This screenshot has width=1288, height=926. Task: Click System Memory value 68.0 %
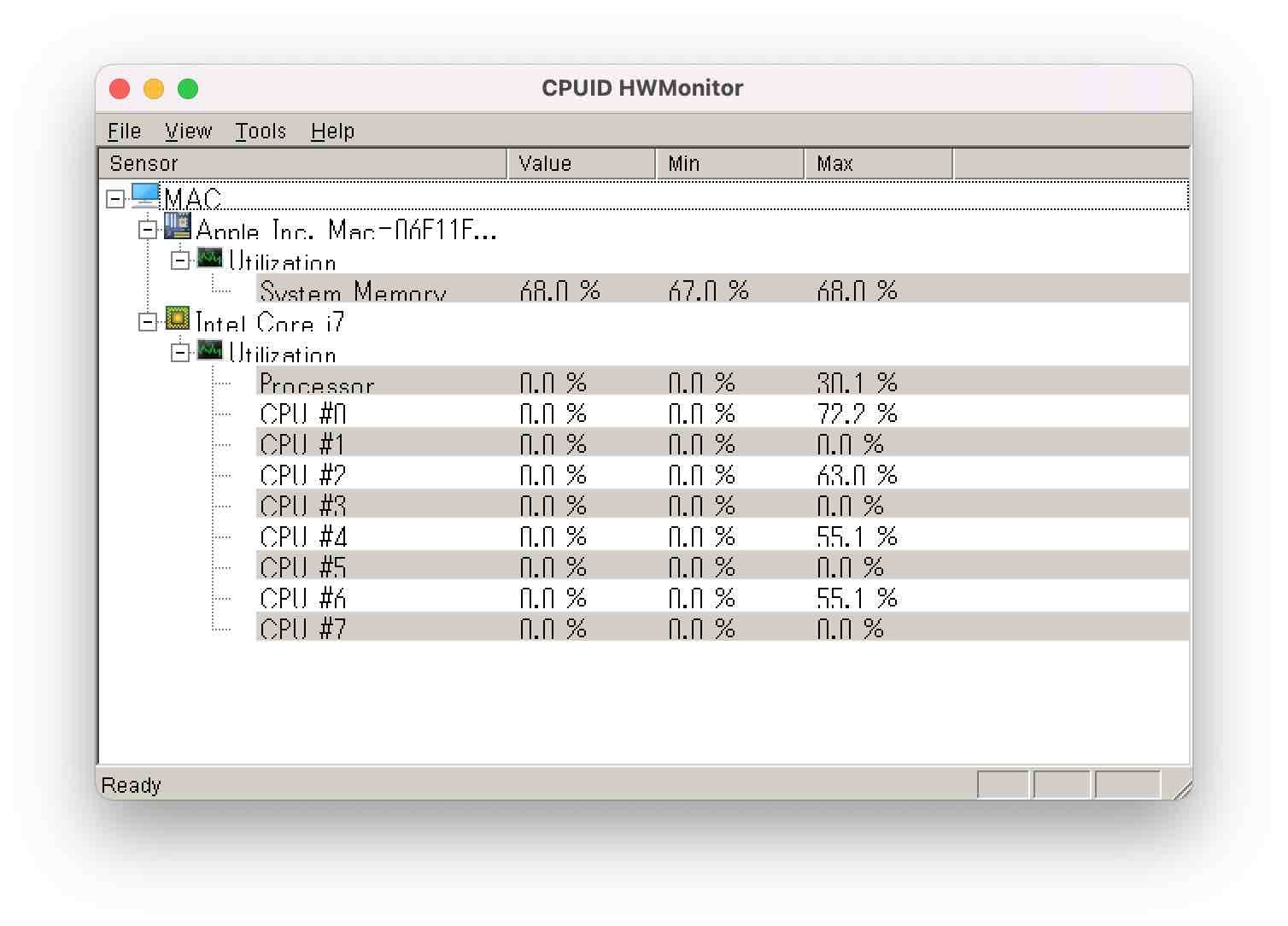559,290
